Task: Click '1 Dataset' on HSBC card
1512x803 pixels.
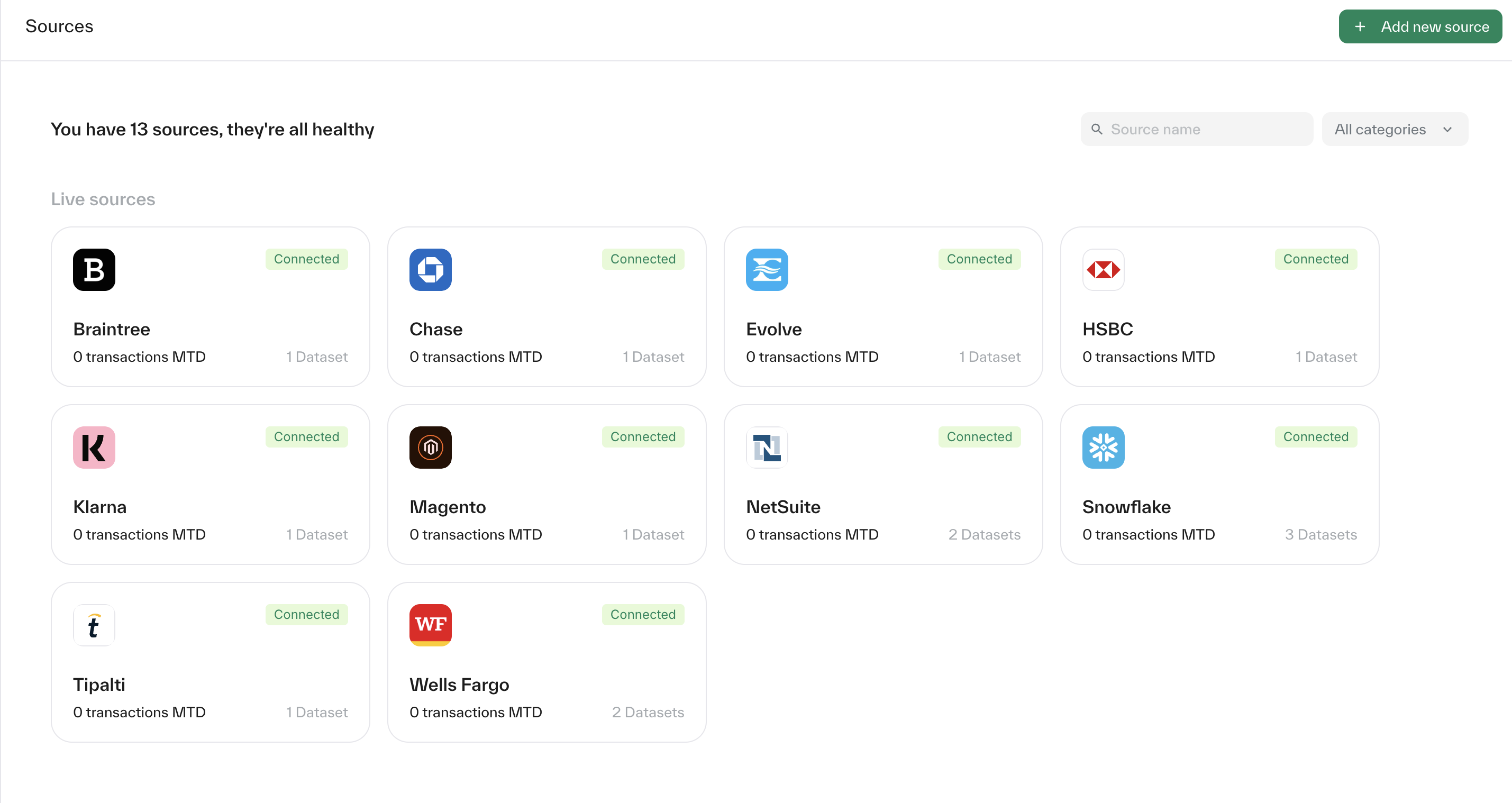Action: pyautogui.click(x=1326, y=357)
